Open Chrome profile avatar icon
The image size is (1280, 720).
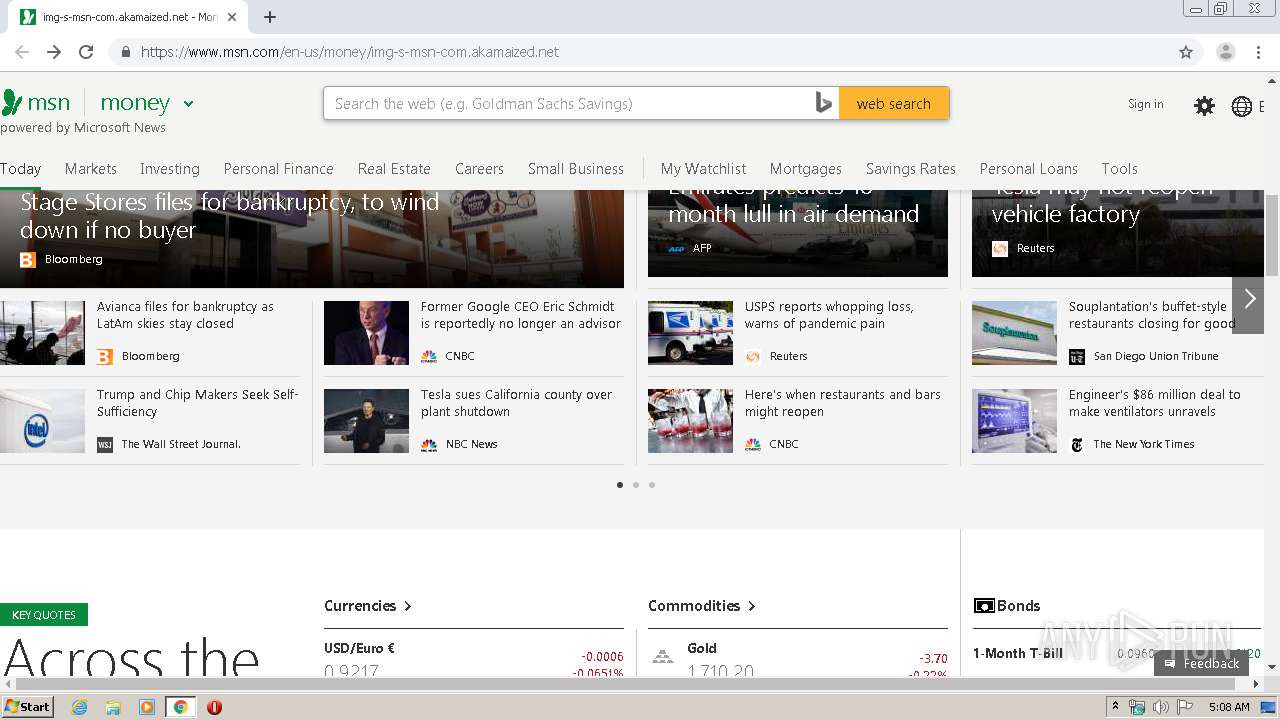pyautogui.click(x=1226, y=52)
